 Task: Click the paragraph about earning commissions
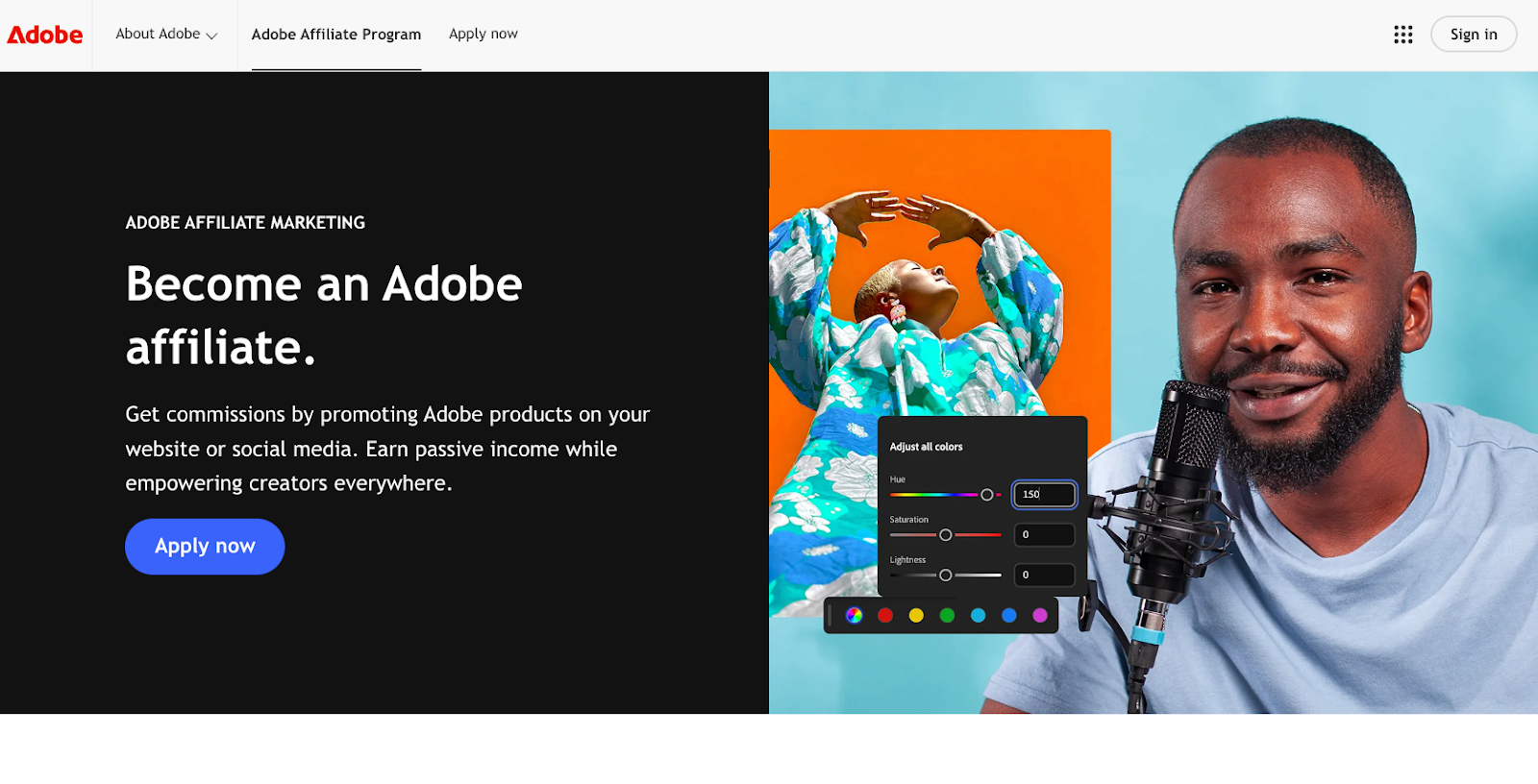click(x=387, y=449)
